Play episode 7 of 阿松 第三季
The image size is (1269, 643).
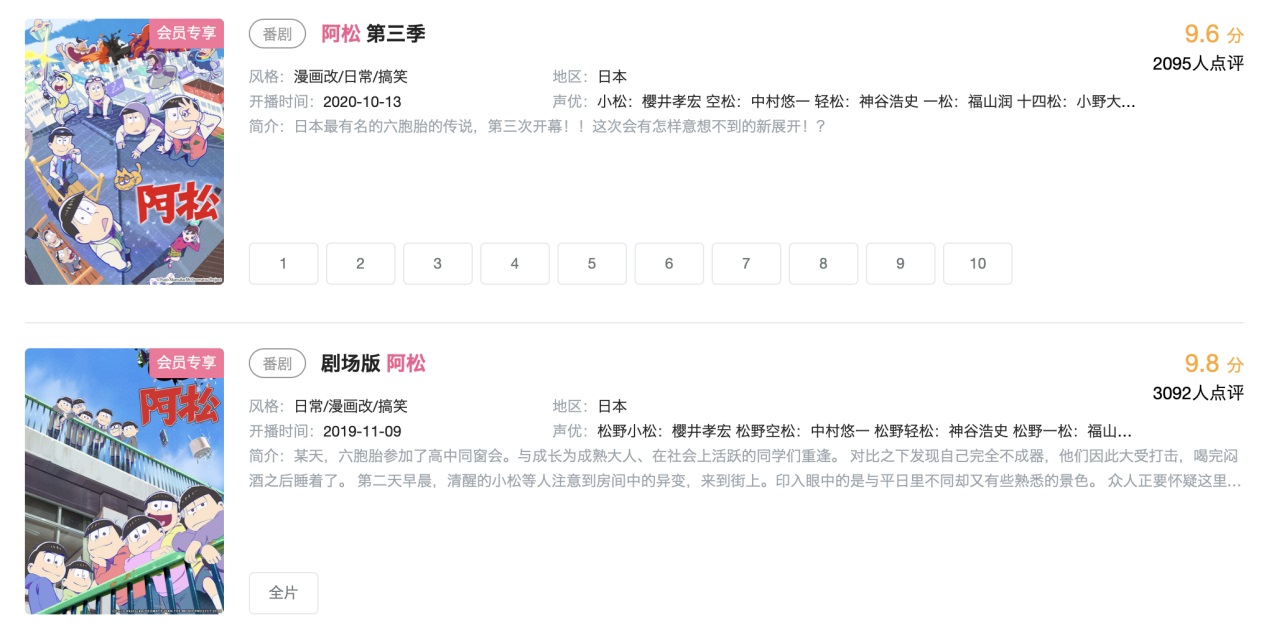click(746, 264)
